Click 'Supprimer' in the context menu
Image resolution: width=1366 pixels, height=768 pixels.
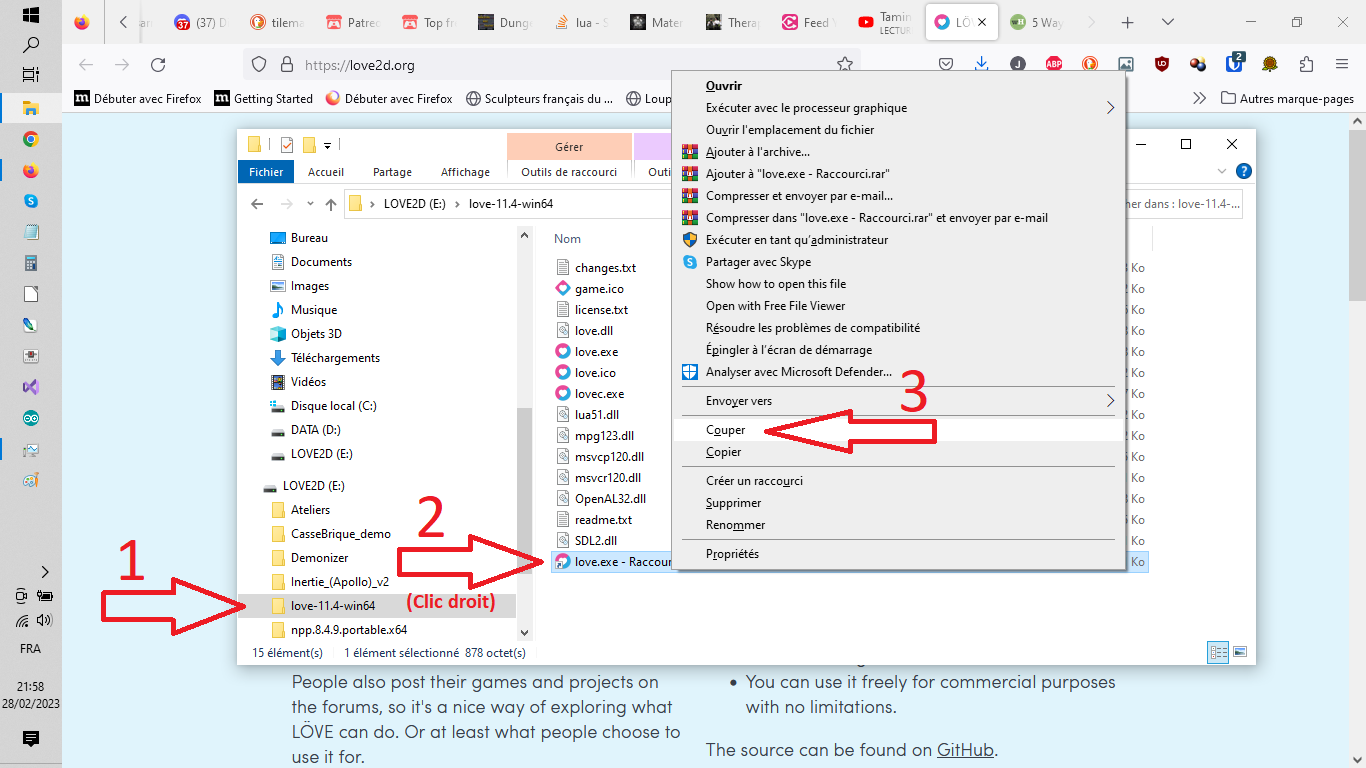(898, 503)
